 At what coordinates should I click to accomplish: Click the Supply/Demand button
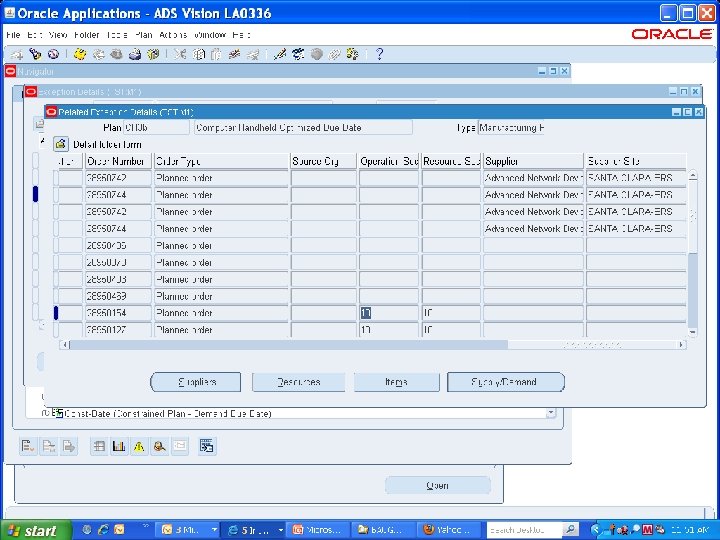506,382
